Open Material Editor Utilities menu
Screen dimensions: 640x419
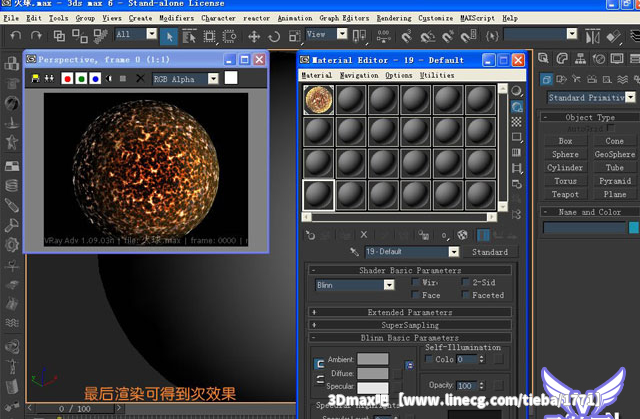(437, 75)
